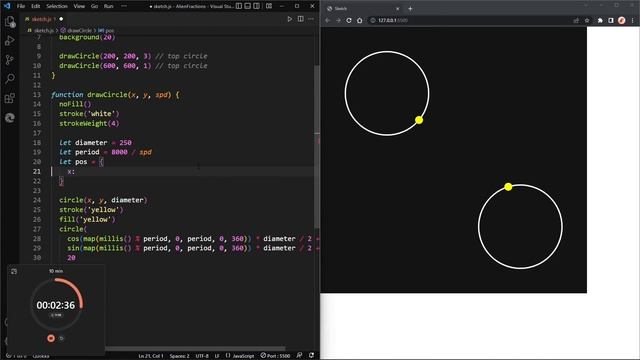Click Spaces: 2 indentation setting
The image size is (640, 360).
click(x=179, y=356)
